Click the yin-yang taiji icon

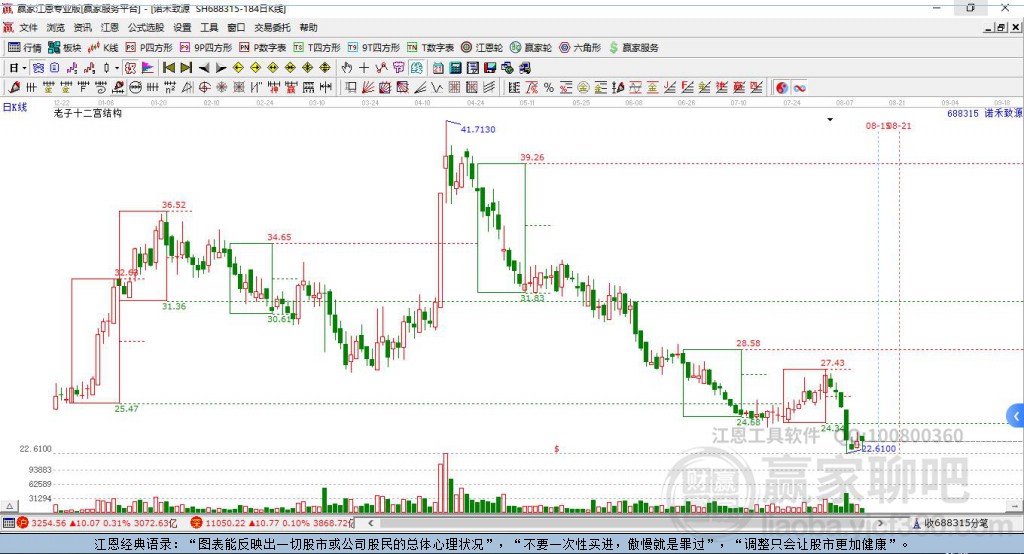click(782, 88)
